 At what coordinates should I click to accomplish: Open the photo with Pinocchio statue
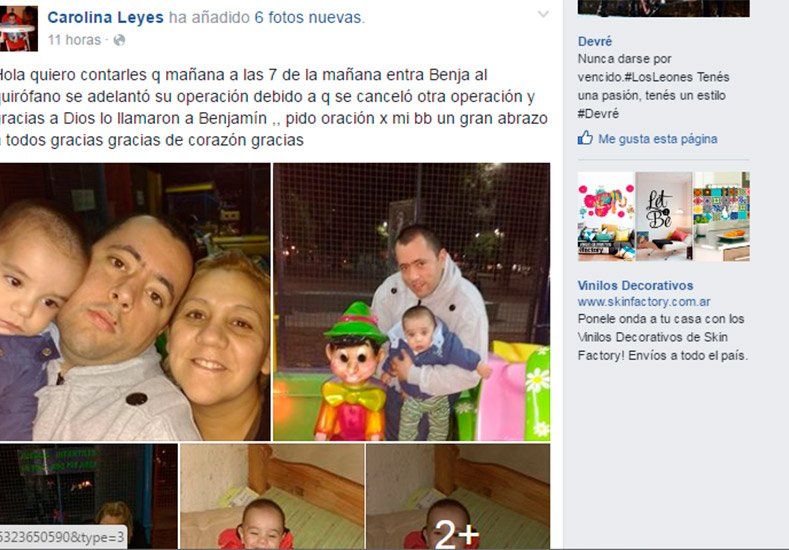pyautogui.click(x=412, y=302)
